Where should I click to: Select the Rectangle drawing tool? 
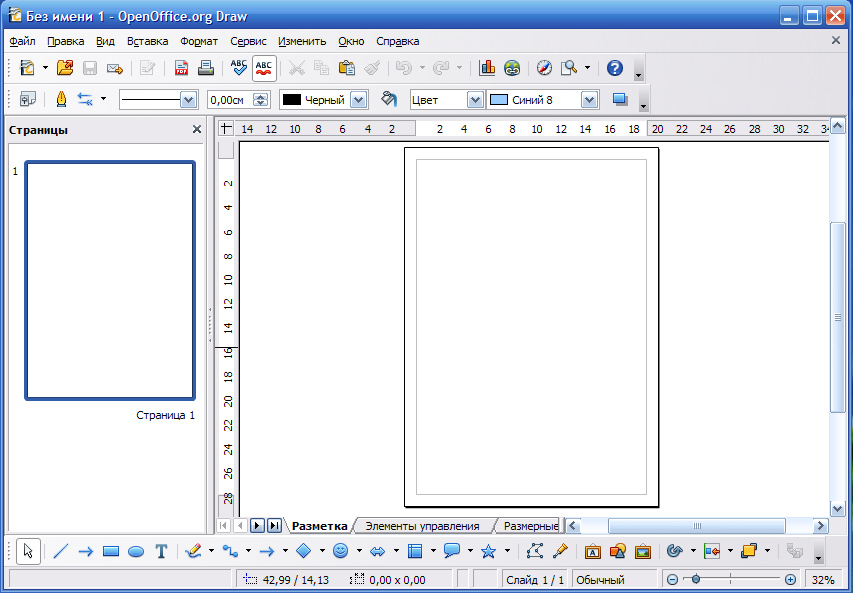click(x=111, y=551)
